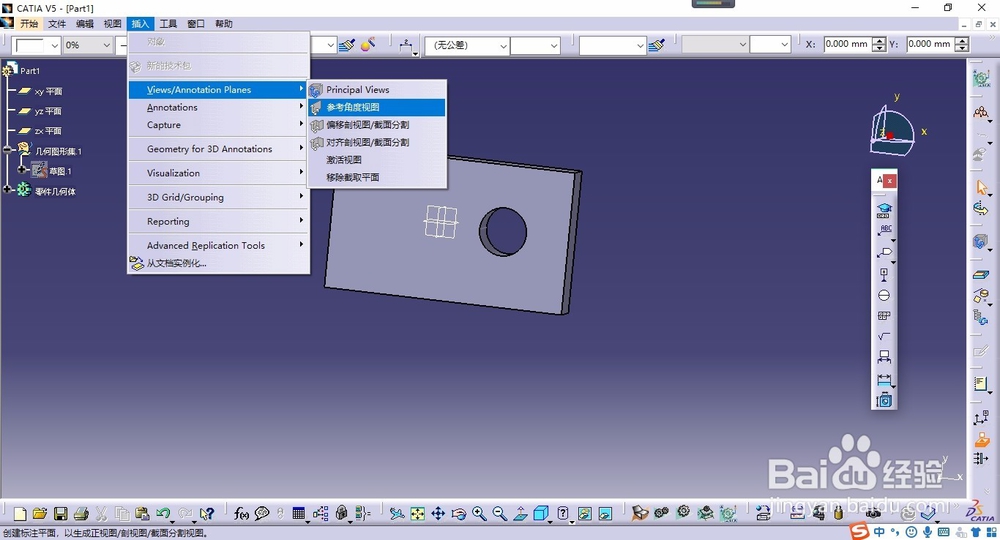Select the xy 平面 tree item
This screenshot has width=1000, height=540.
[41, 91]
